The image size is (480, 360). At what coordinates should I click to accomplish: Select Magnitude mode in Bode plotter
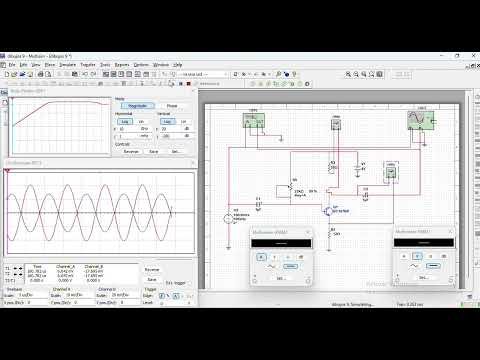pyautogui.click(x=137, y=106)
